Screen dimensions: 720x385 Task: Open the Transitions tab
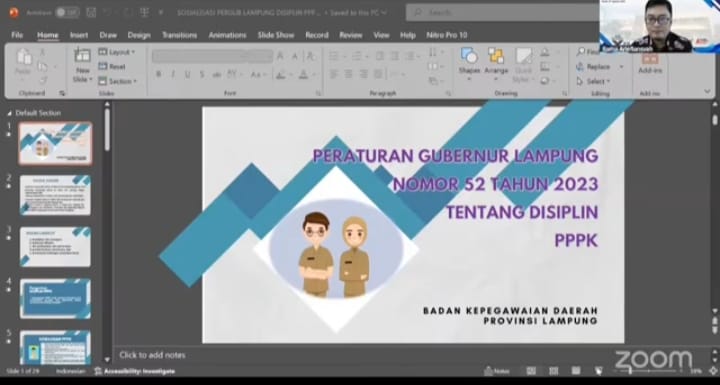(x=179, y=35)
